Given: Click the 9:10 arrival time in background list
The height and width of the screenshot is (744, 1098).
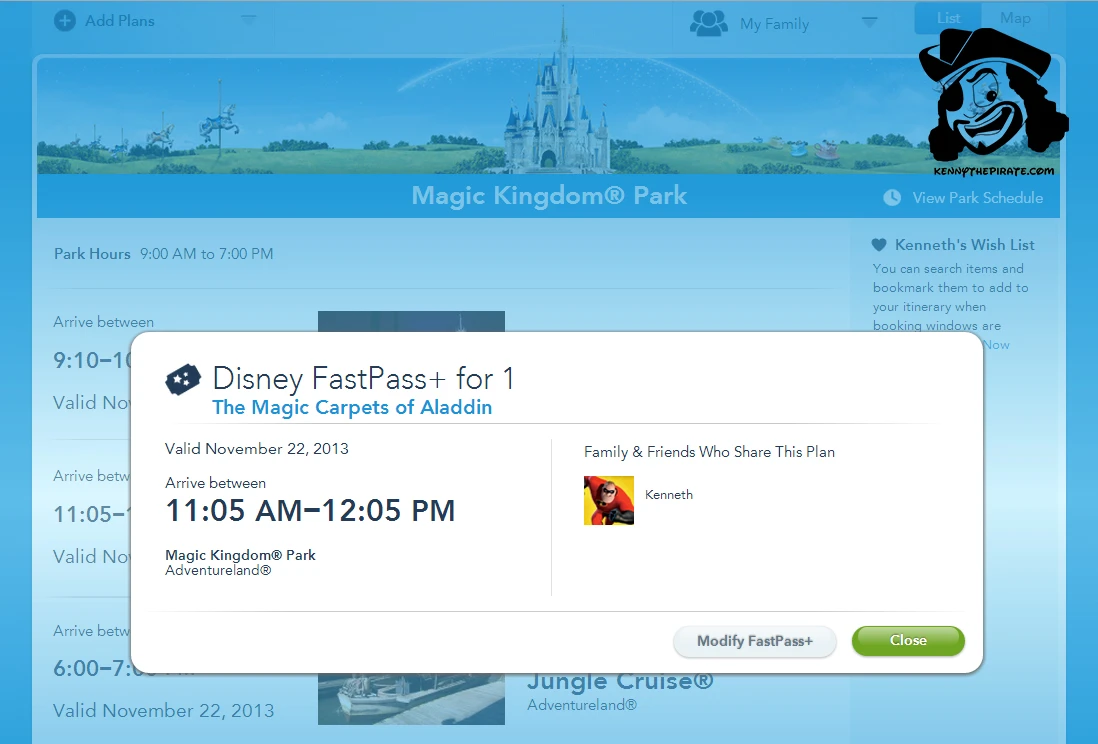Looking at the screenshot, I should (92, 360).
